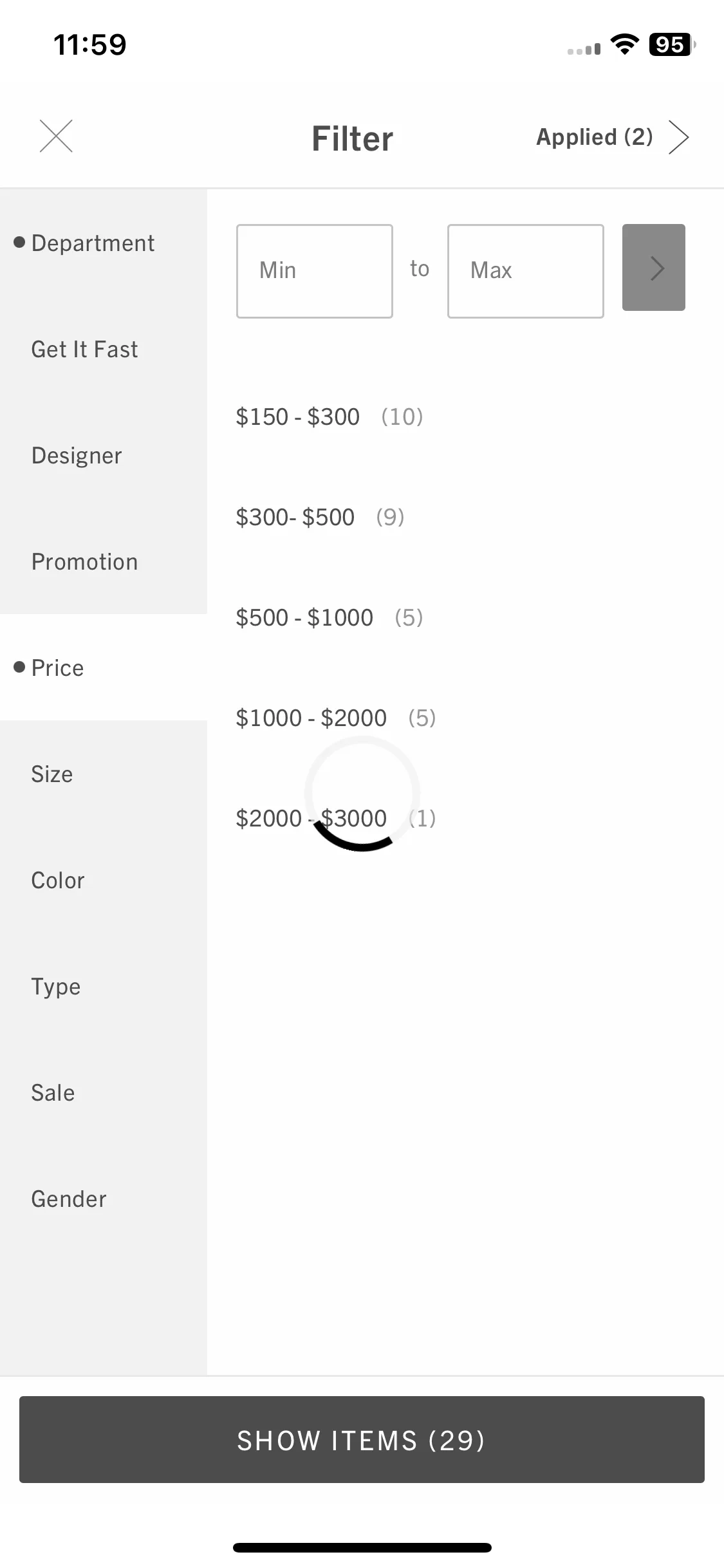This screenshot has width=724, height=1568.
Task: Tap the Wi-Fi status icon
Action: (x=624, y=44)
